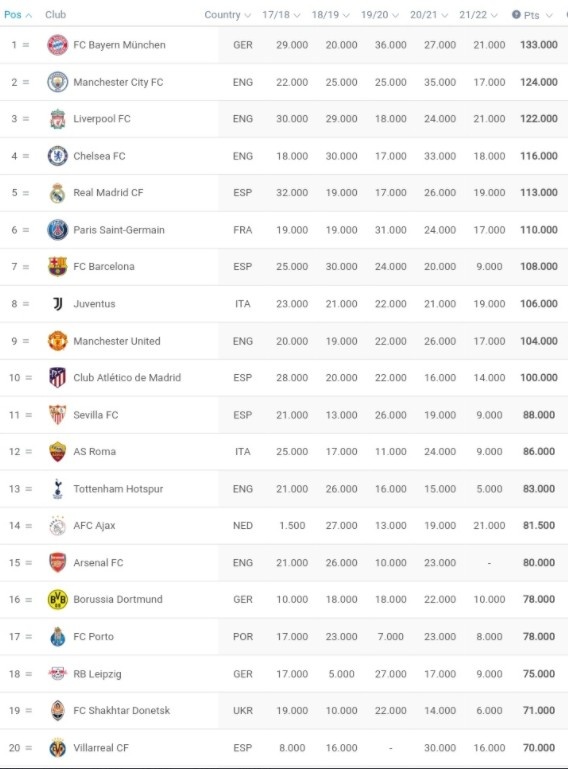Image resolution: width=568 pixels, height=769 pixels.
Task: Click the AFC Ajax crest icon
Action: click(x=57, y=526)
